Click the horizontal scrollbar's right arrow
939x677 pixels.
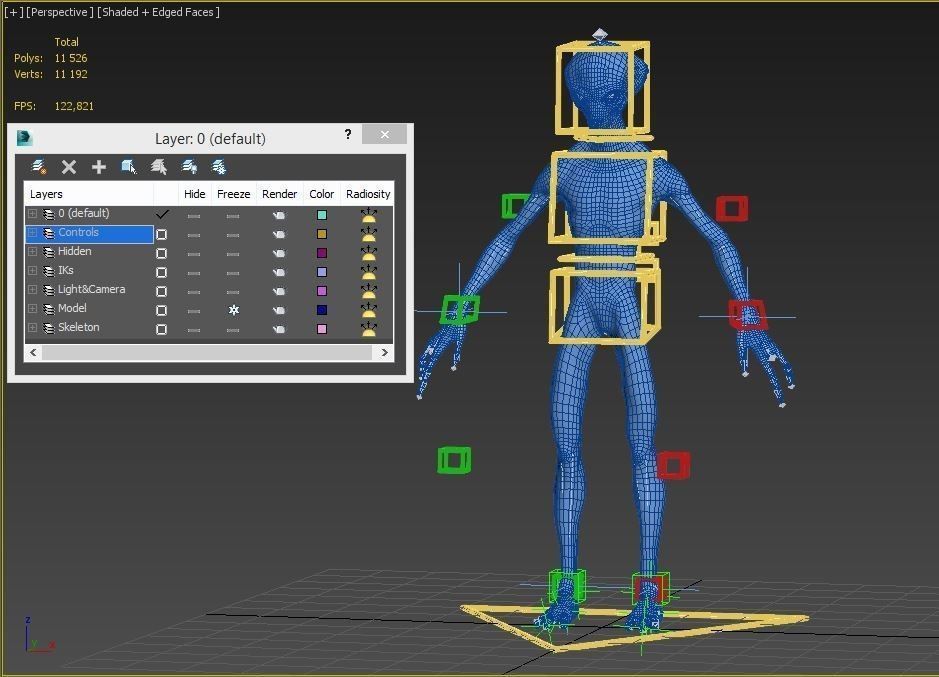(x=385, y=352)
